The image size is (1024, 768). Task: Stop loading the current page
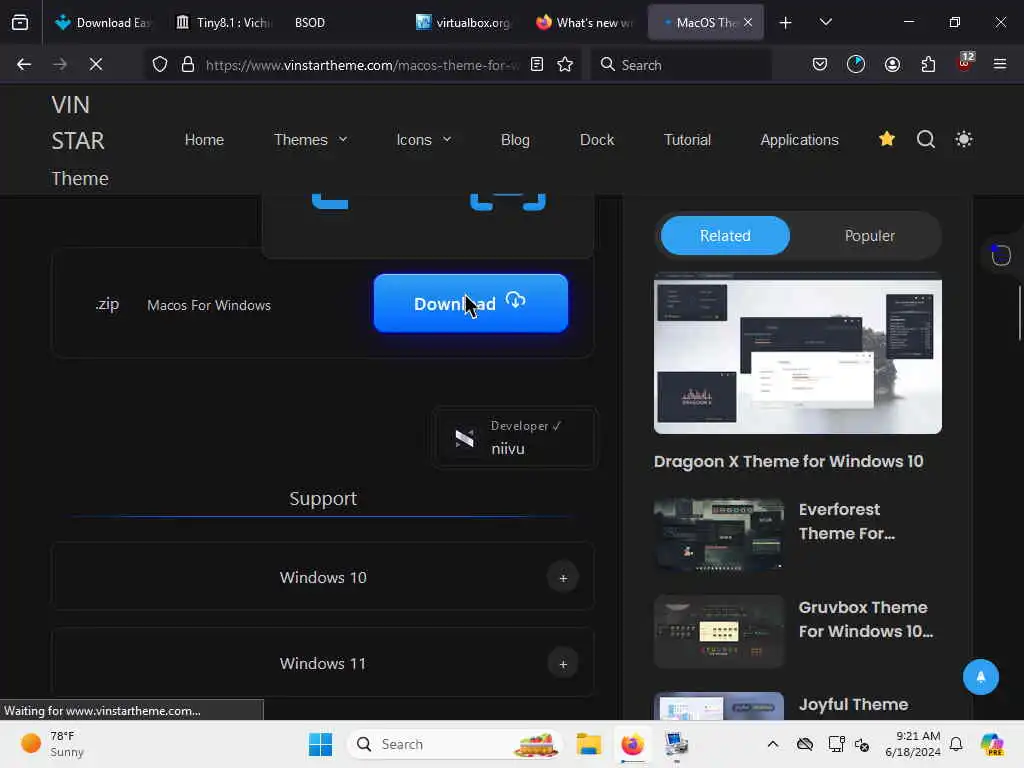click(x=96, y=64)
